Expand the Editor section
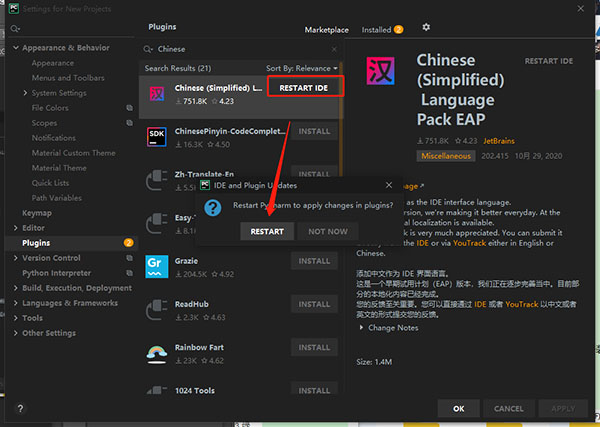600x427 pixels. tap(16, 228)
